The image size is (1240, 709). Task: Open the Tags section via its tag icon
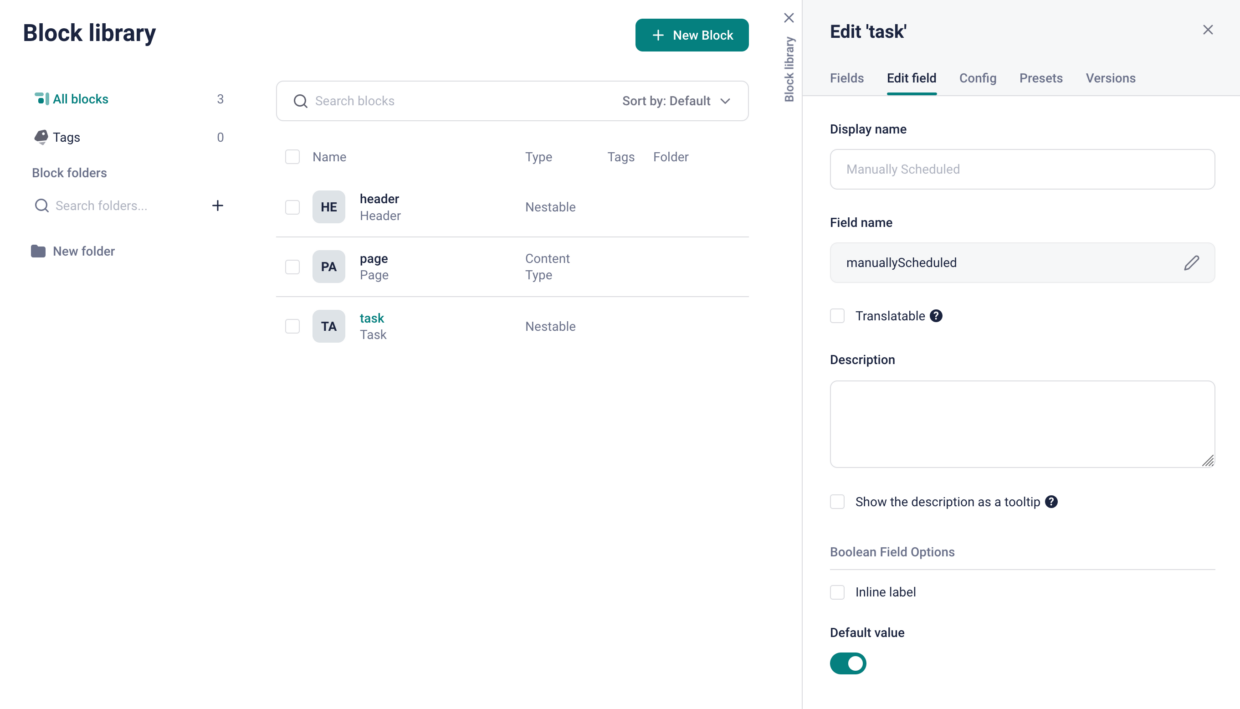[41, 137]
